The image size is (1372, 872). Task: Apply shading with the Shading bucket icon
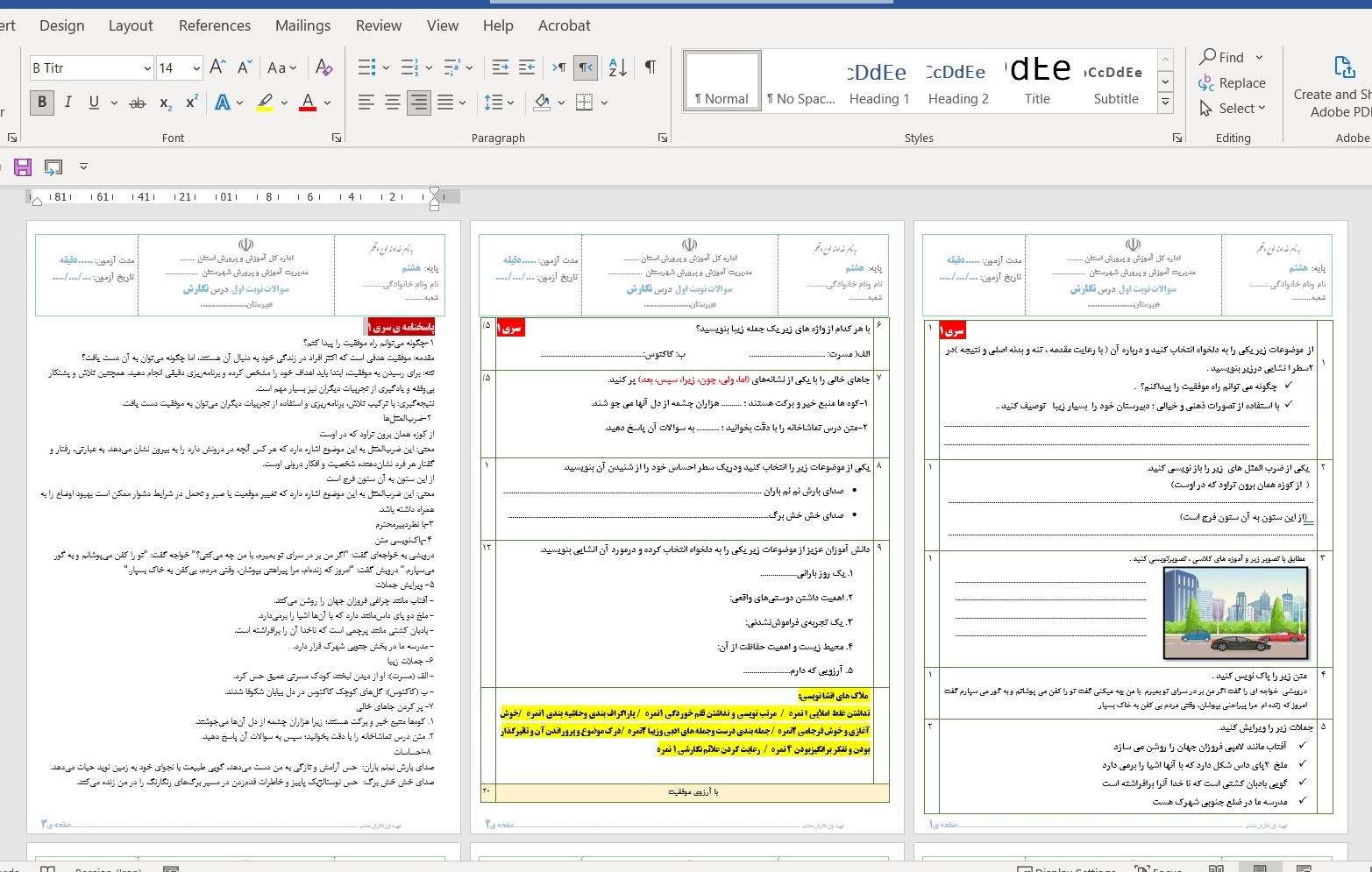(x=542, y=103)
